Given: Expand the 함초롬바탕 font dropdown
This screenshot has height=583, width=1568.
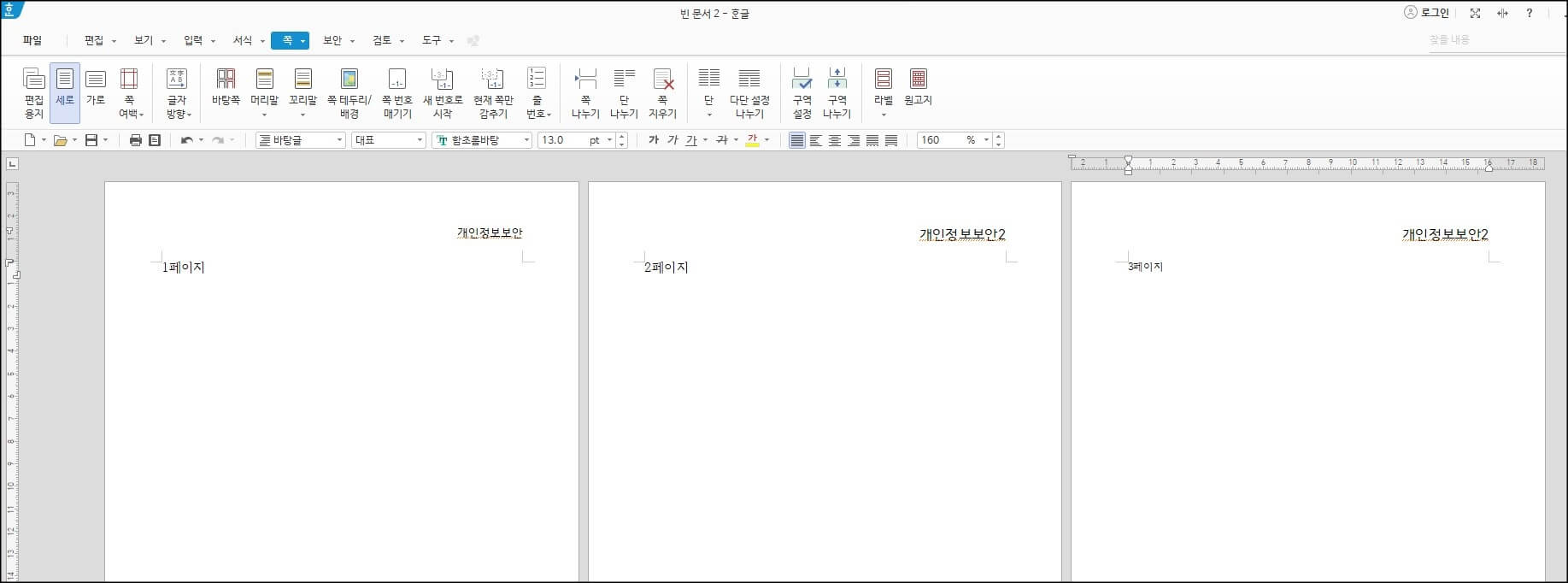Looking at the screenshot, I should pyautogui.click(x=526, y=140).
